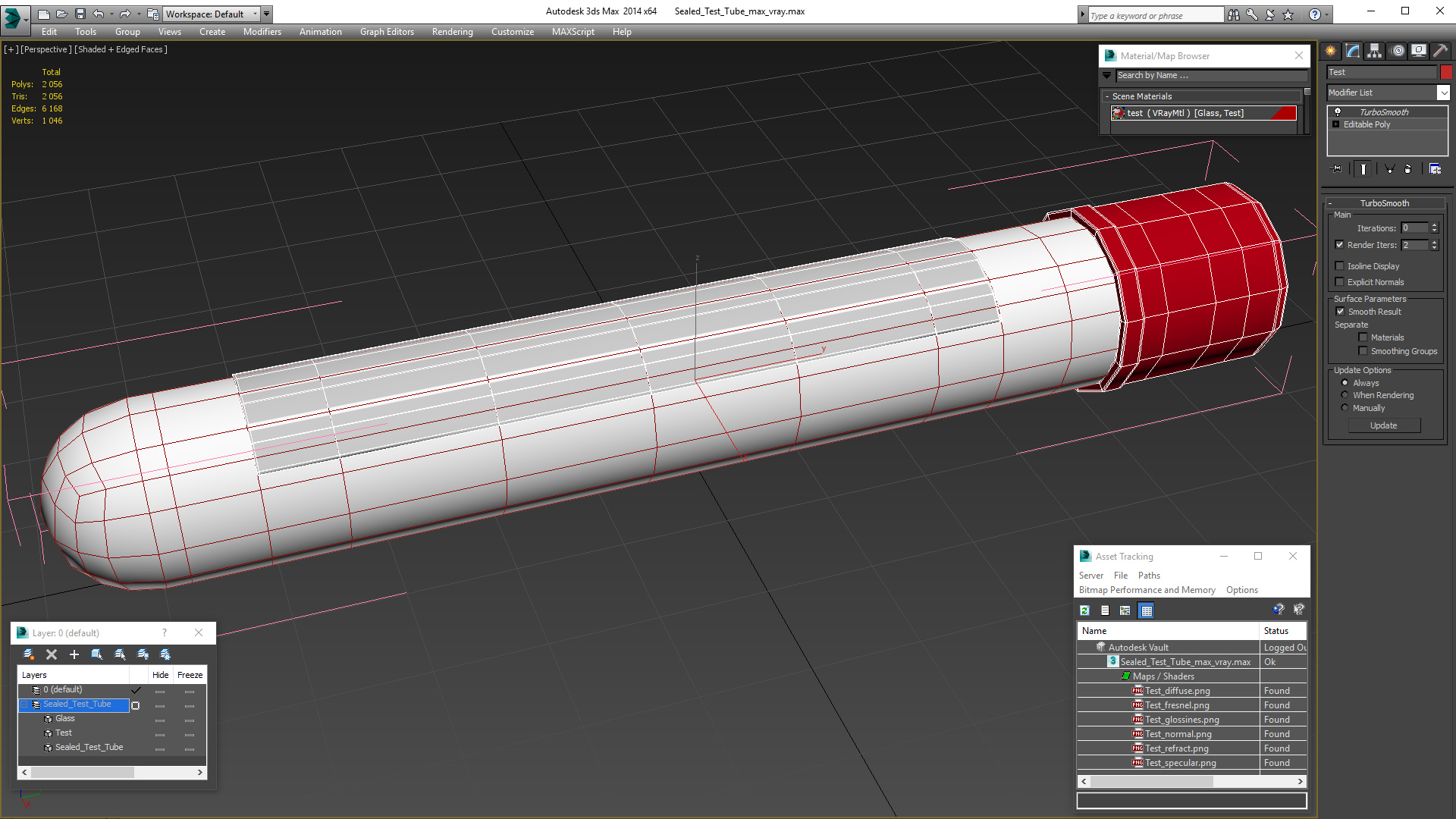Click Make Unique icon in modifier stack
The width and height of the screenshot is (1456, 819).
point(1389,169)
